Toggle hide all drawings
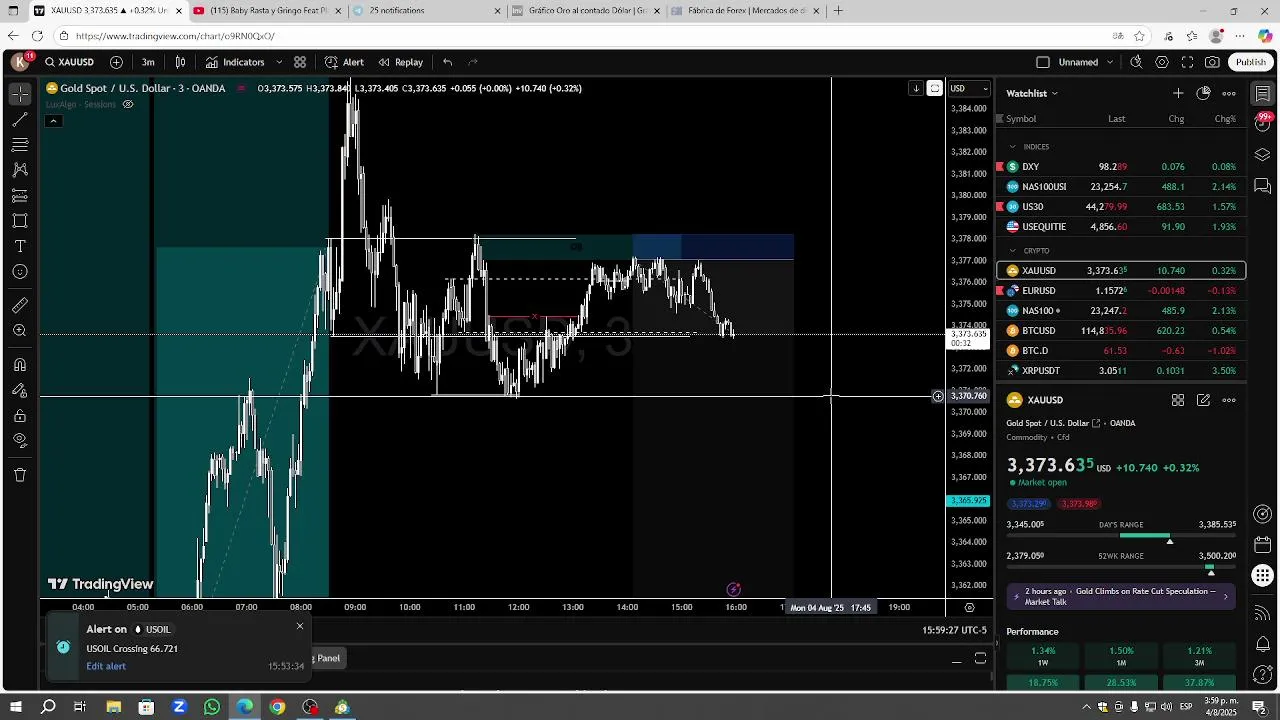The width and height of the screenshot is (1280, 720). pos(20,441)
